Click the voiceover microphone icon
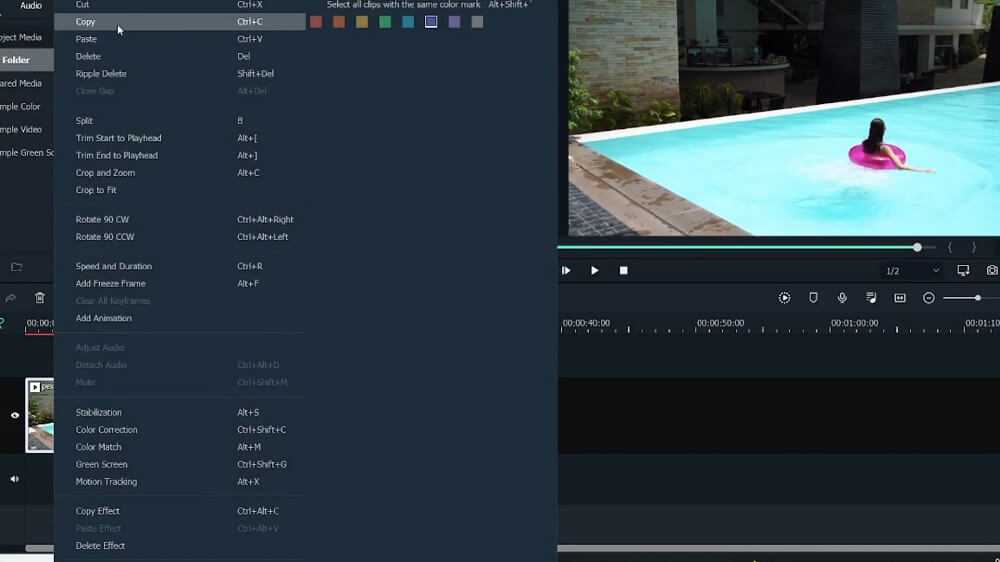 (842, 298)
